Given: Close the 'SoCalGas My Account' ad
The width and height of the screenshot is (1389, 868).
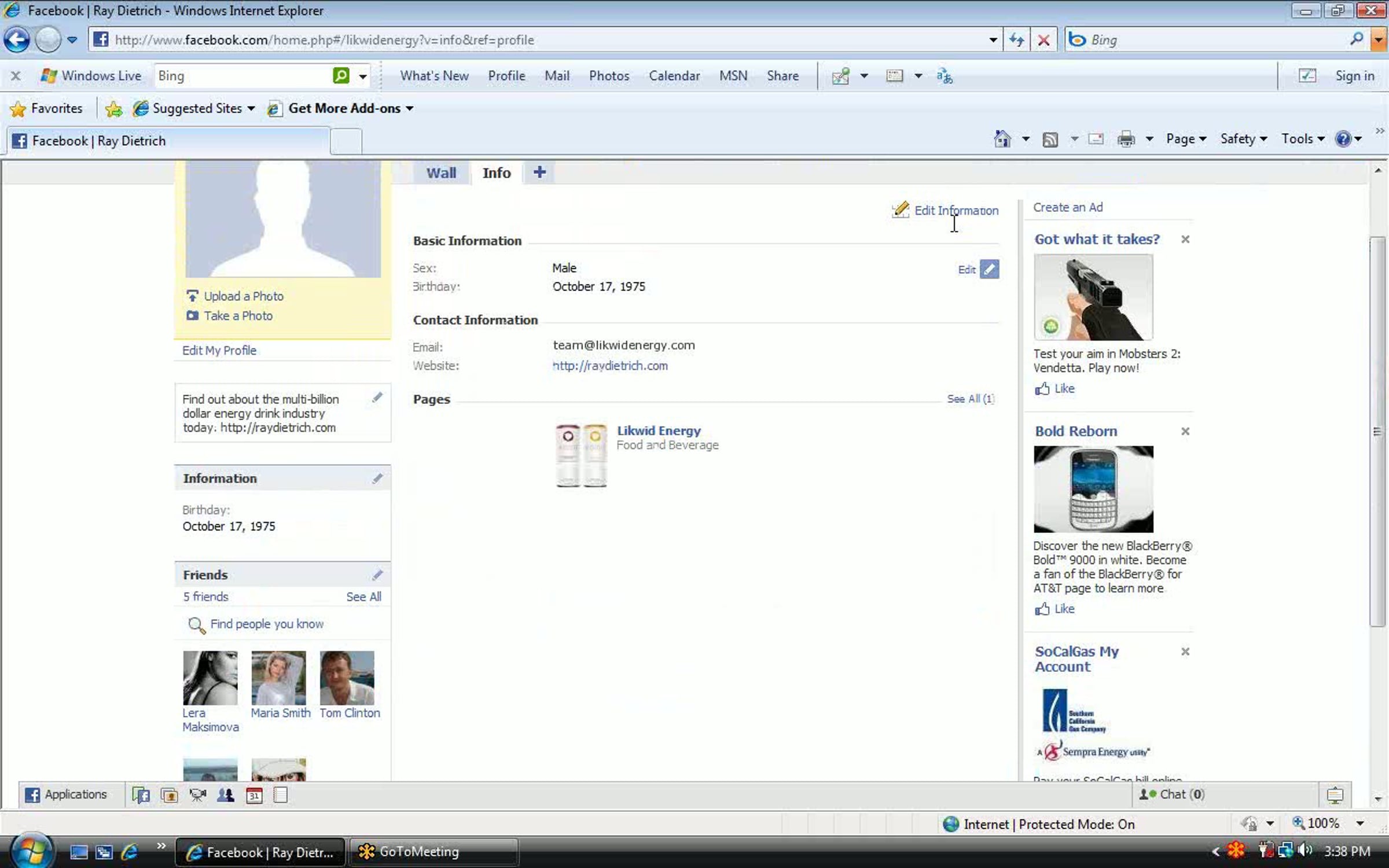Looking at the screenshot, I should (1185, 652).
